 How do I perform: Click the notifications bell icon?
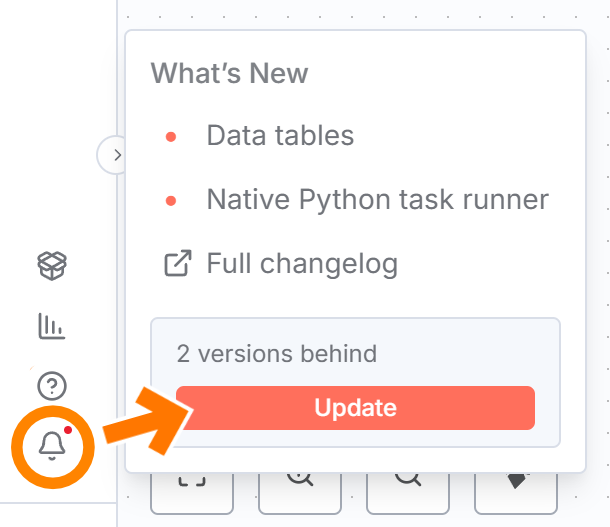(x=51, y=446)
